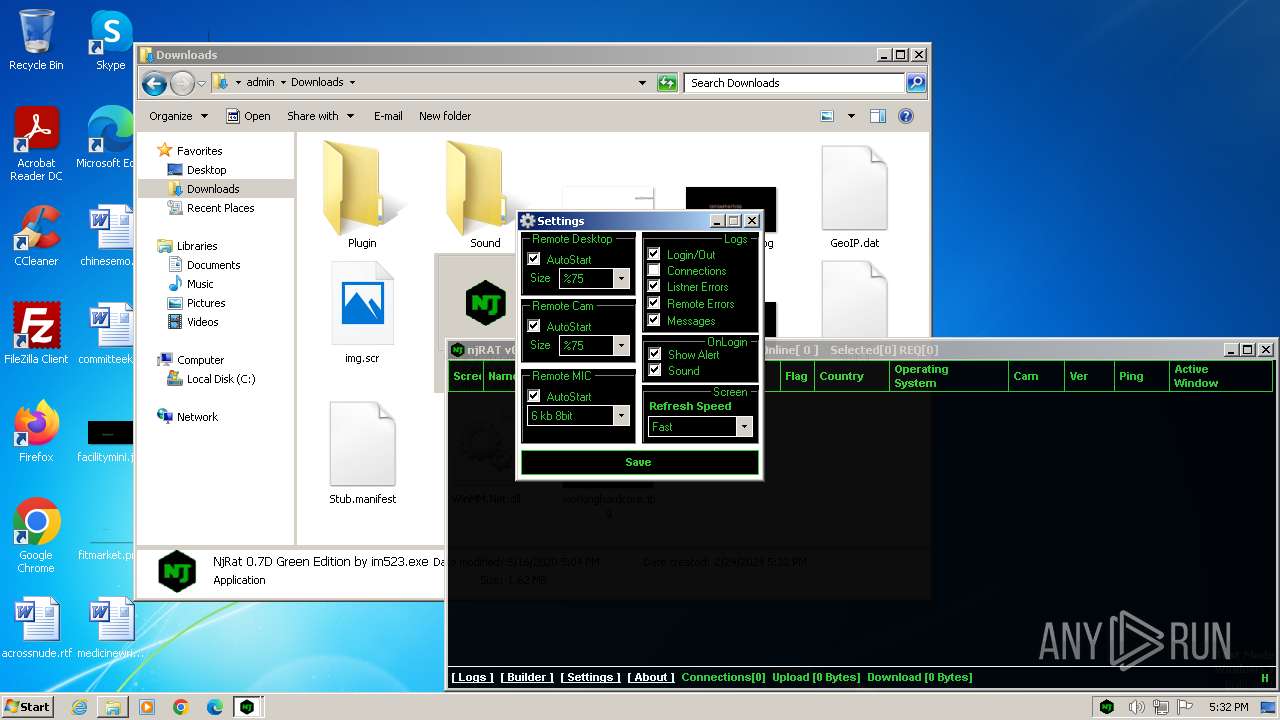This screenshot has height=720, width=1280.
Task: Toggle the Messages logs checkbox
Action: pyautogui.click(x=654, y=320)
